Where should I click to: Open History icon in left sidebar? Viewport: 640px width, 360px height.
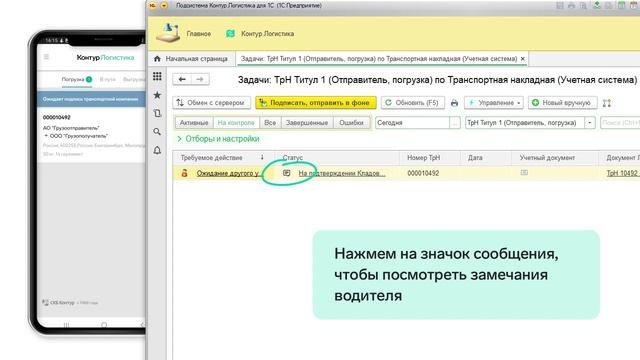coord(157,113)
